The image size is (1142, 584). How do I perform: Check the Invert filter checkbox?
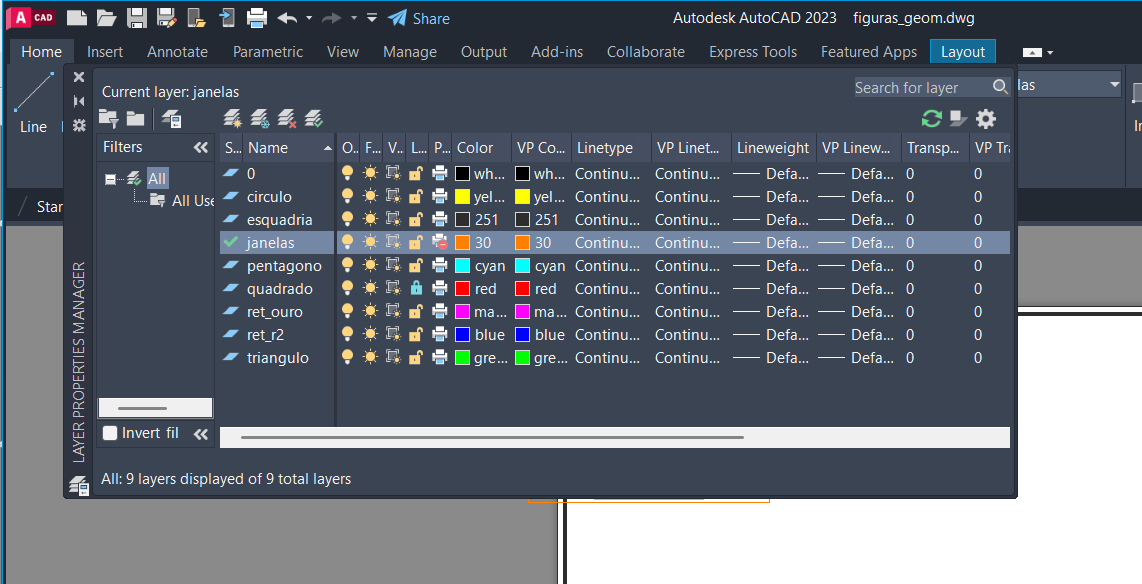click(x=110, y=433)
